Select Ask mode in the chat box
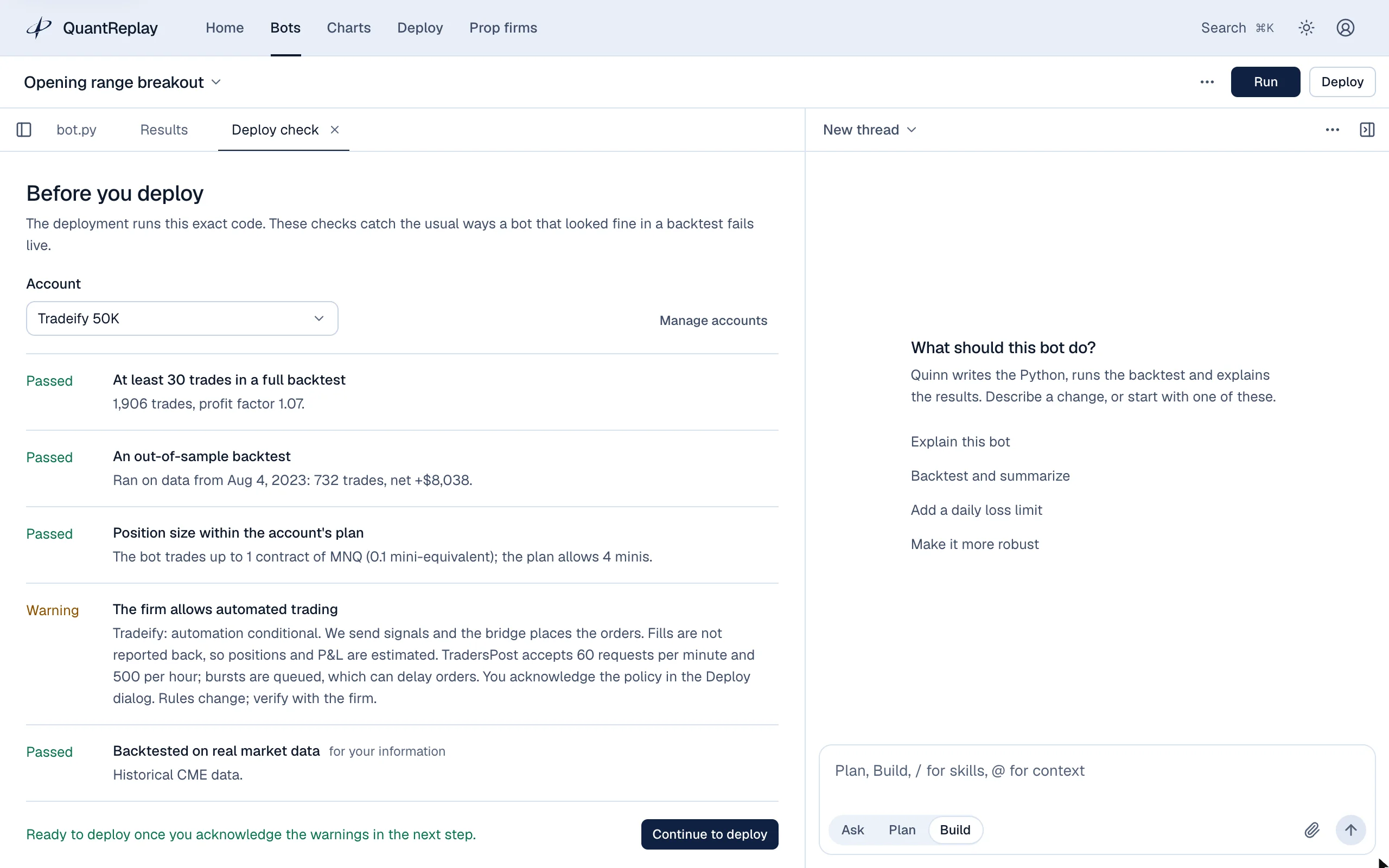Viewport: 1389px width, 868px height. [852, 830]
